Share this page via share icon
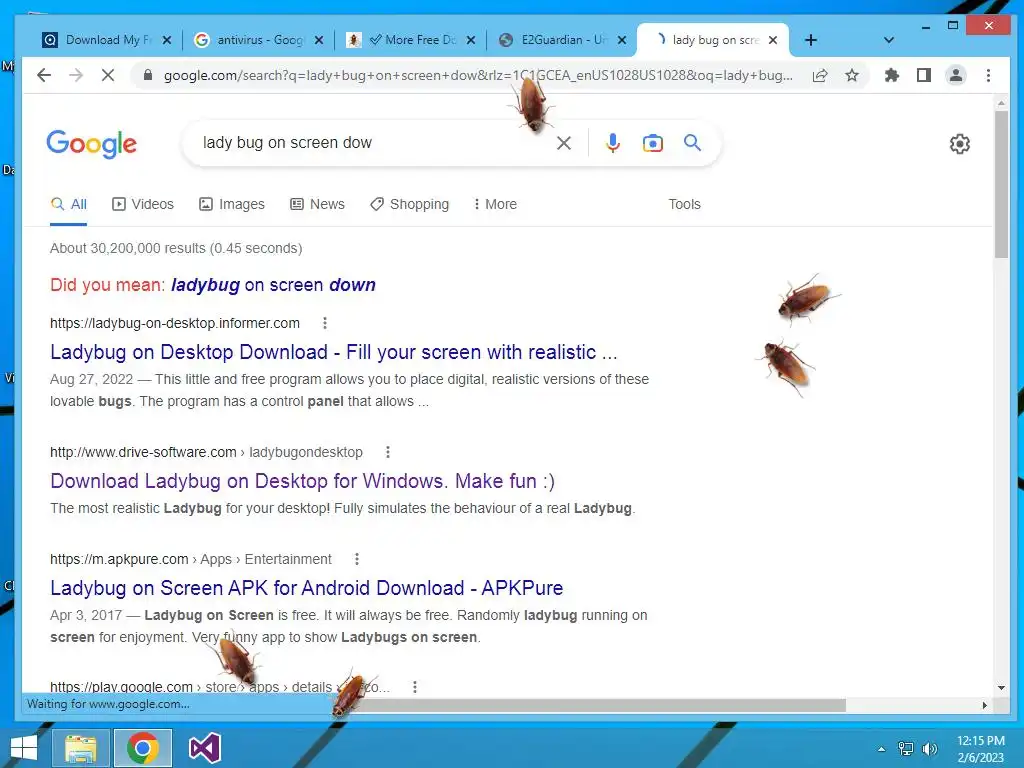 click(x=820, y=75)
